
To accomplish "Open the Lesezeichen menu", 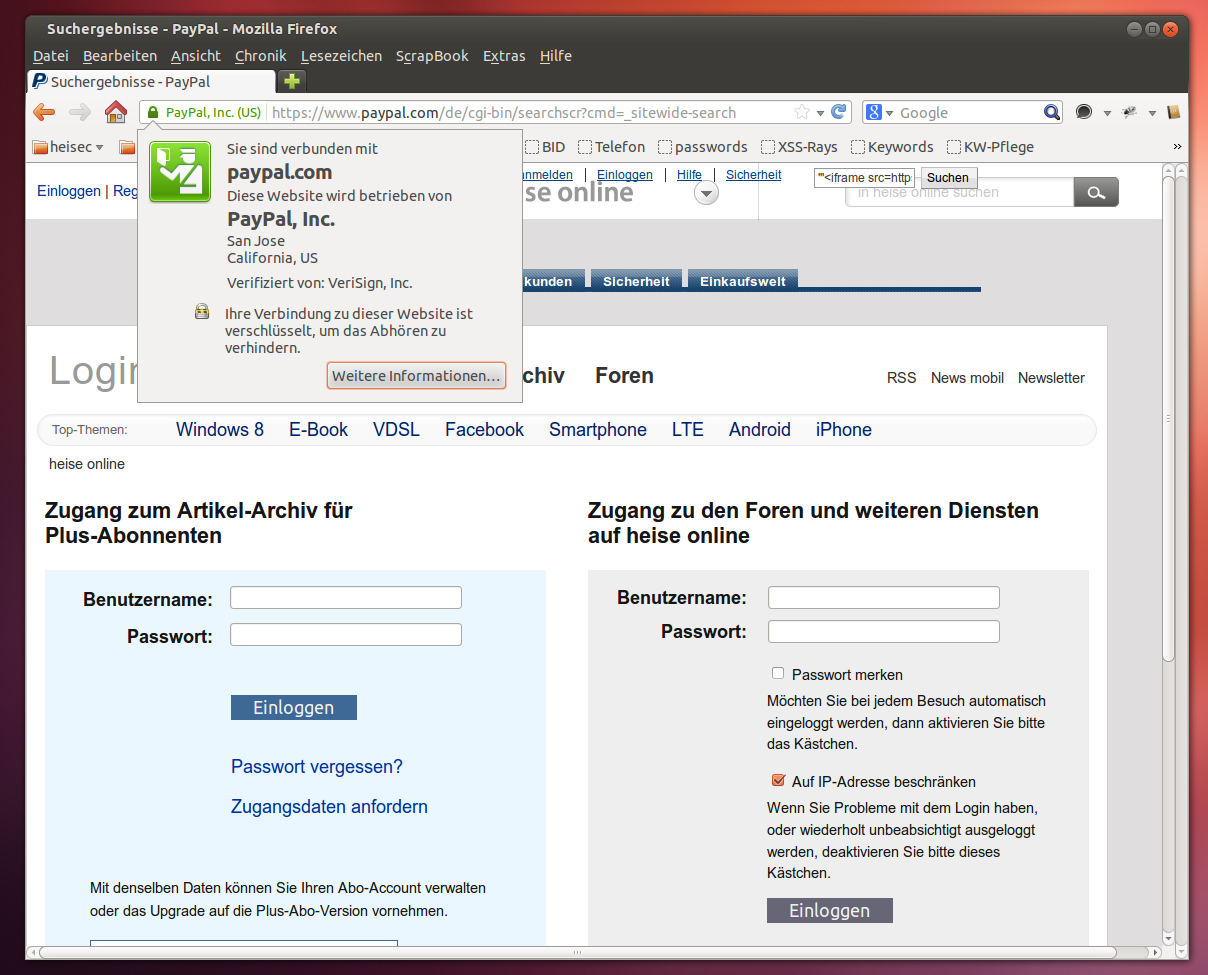I will tap(341, 56).
